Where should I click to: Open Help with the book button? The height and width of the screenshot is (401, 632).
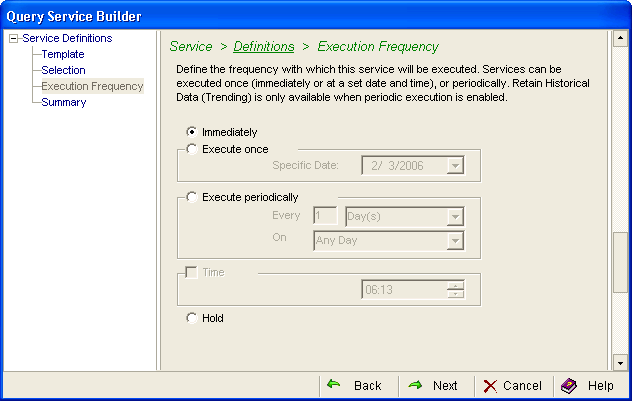pos(589,386)
